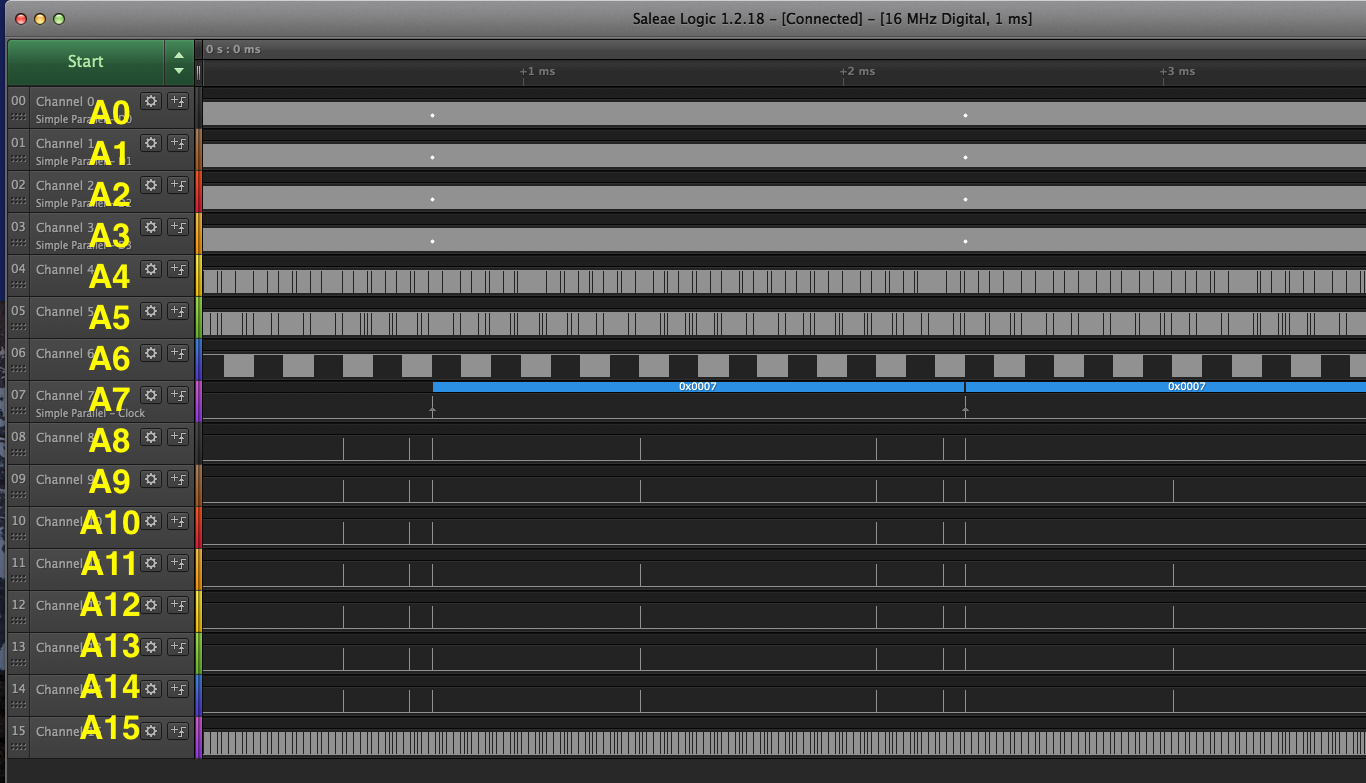Set trigger on Channel 12
Image resolution: width=1366 pixels, height=783 pixels.
click(x=178, y=604)
